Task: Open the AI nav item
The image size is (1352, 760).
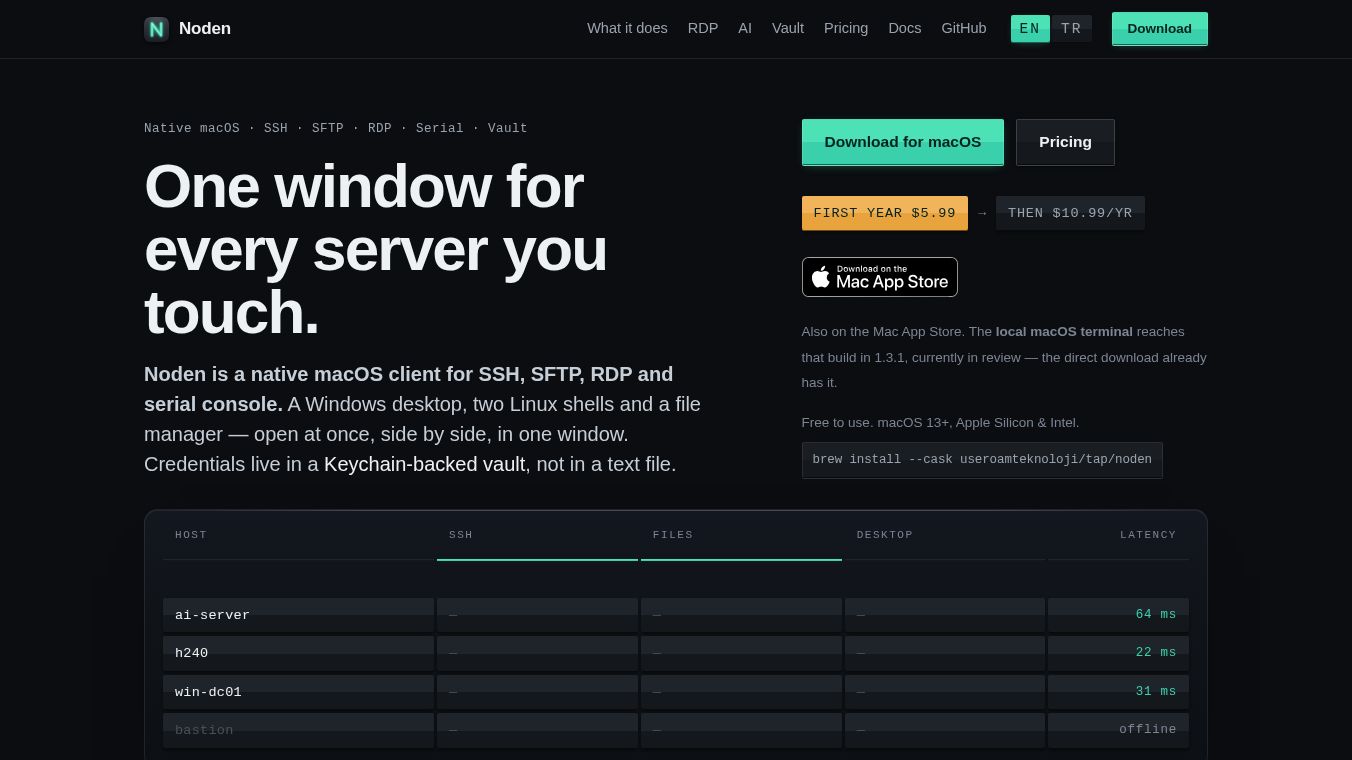Action: [x=745, y=28]
